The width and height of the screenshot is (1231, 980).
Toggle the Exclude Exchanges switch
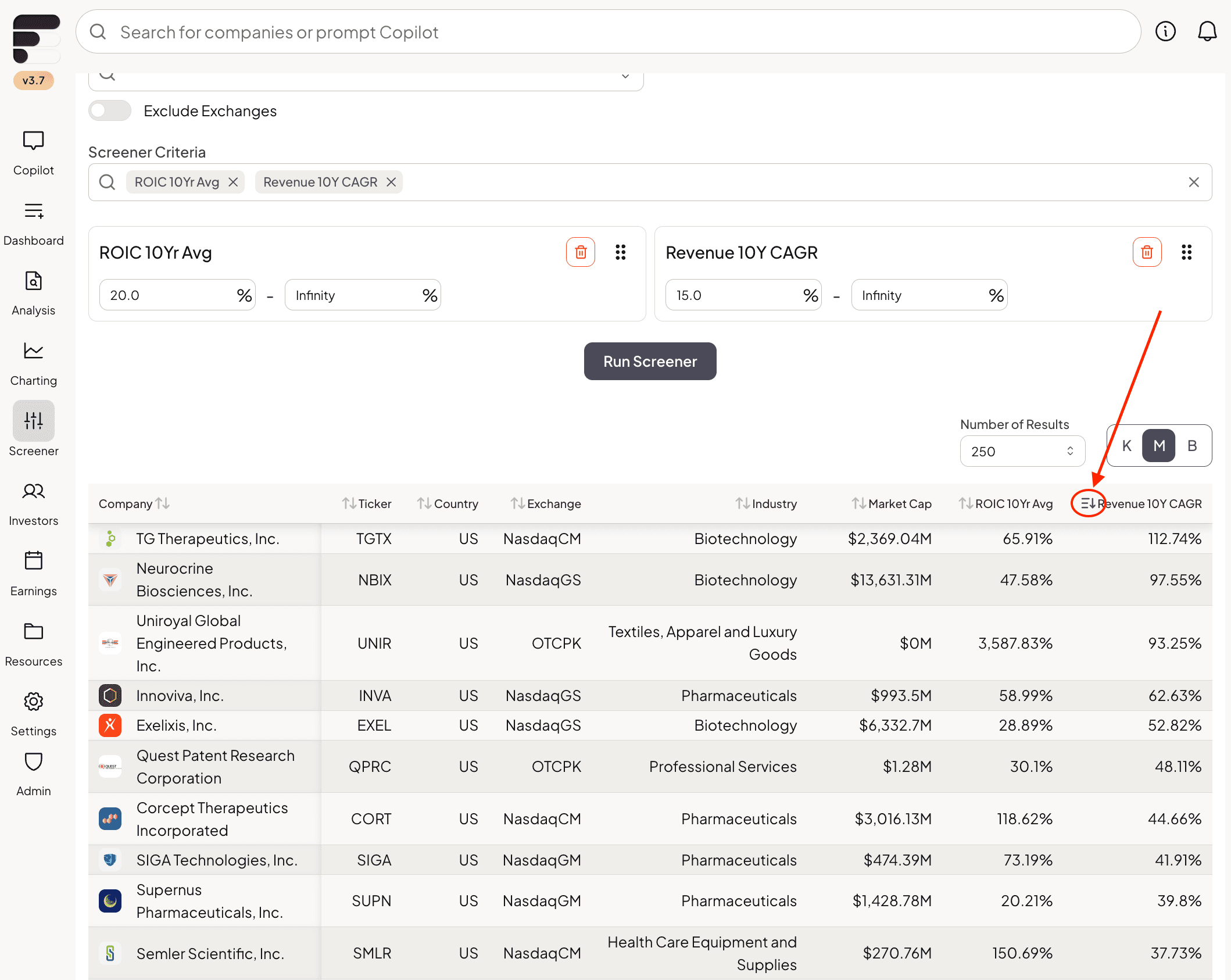110,110
